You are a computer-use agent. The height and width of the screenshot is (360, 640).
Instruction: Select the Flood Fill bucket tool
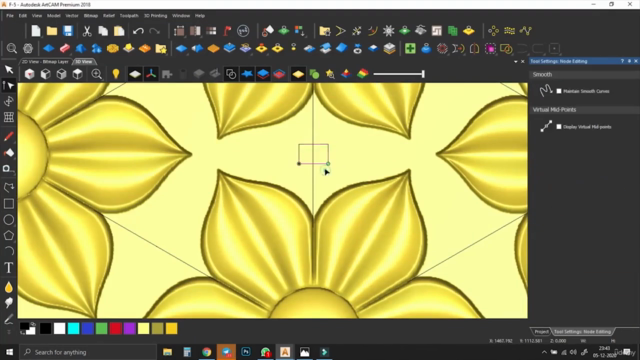click(x=9, y=152)
